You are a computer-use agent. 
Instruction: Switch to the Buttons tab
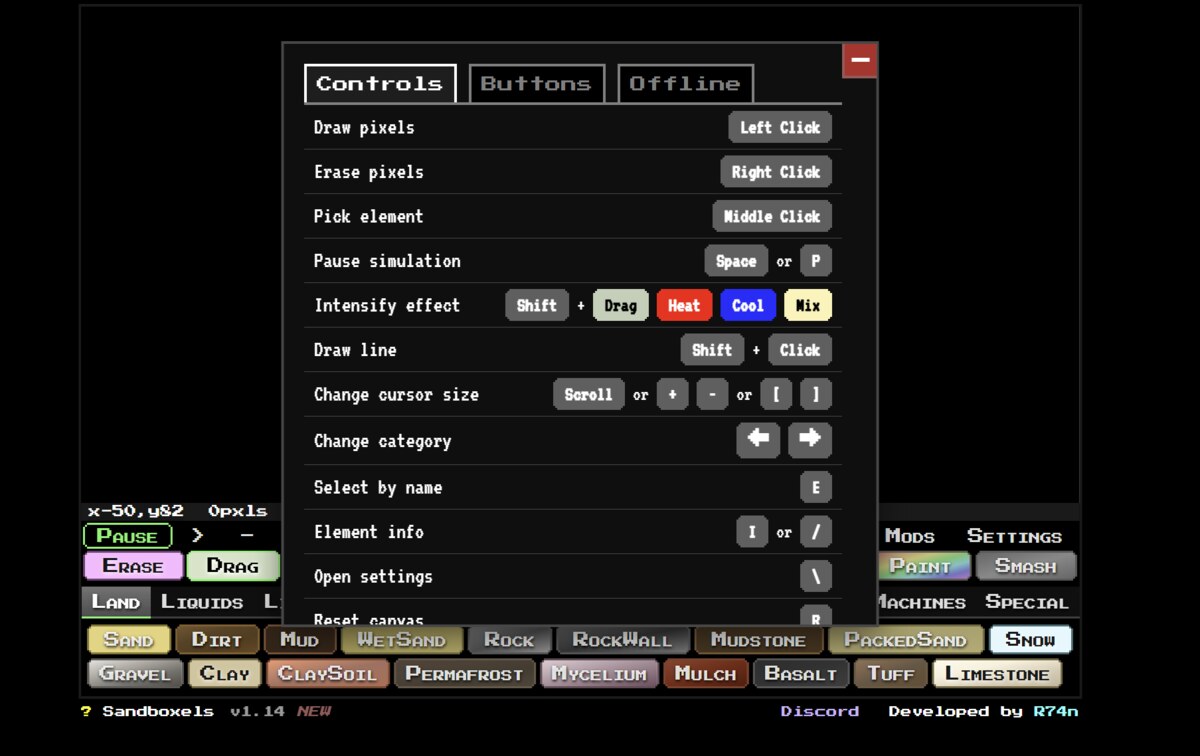537,84
